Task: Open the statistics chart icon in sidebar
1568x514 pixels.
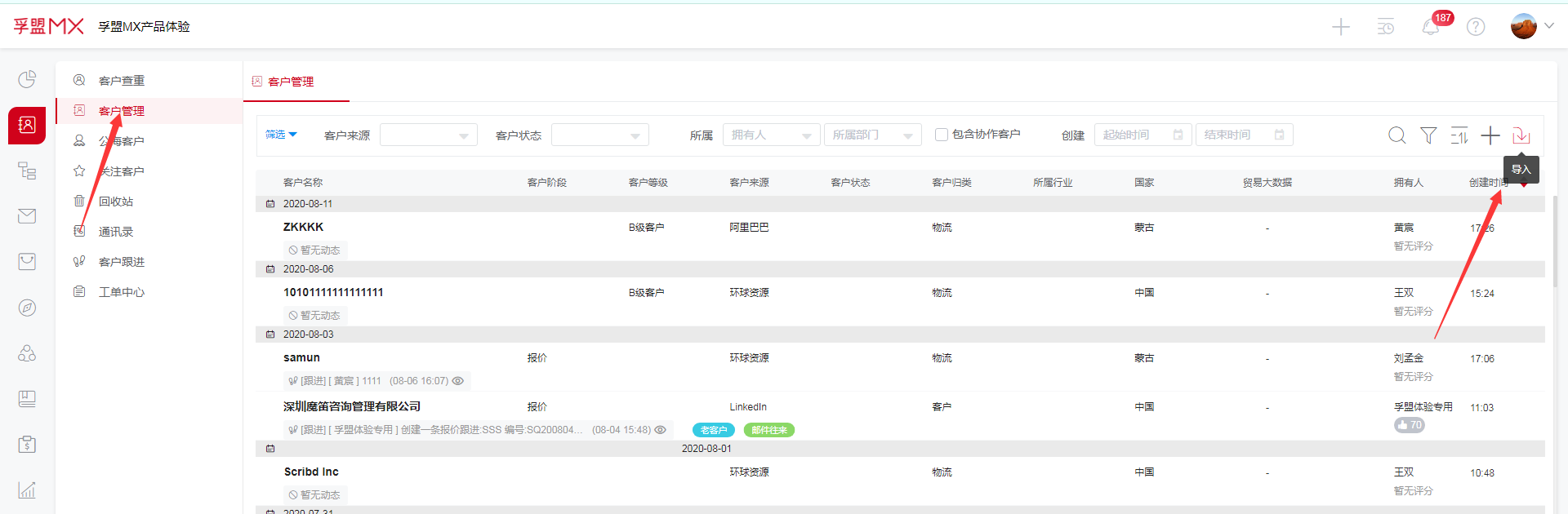Action: pos(27,490)
